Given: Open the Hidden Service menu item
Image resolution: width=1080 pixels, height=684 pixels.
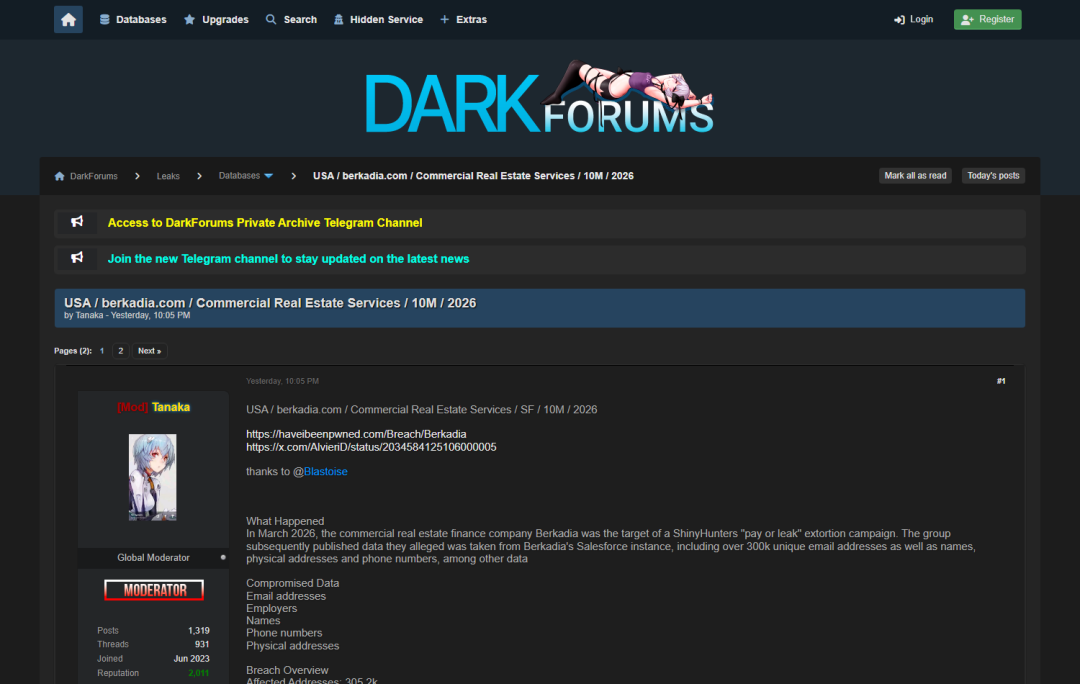Looking at the screenshot, I should click(378, 19).
